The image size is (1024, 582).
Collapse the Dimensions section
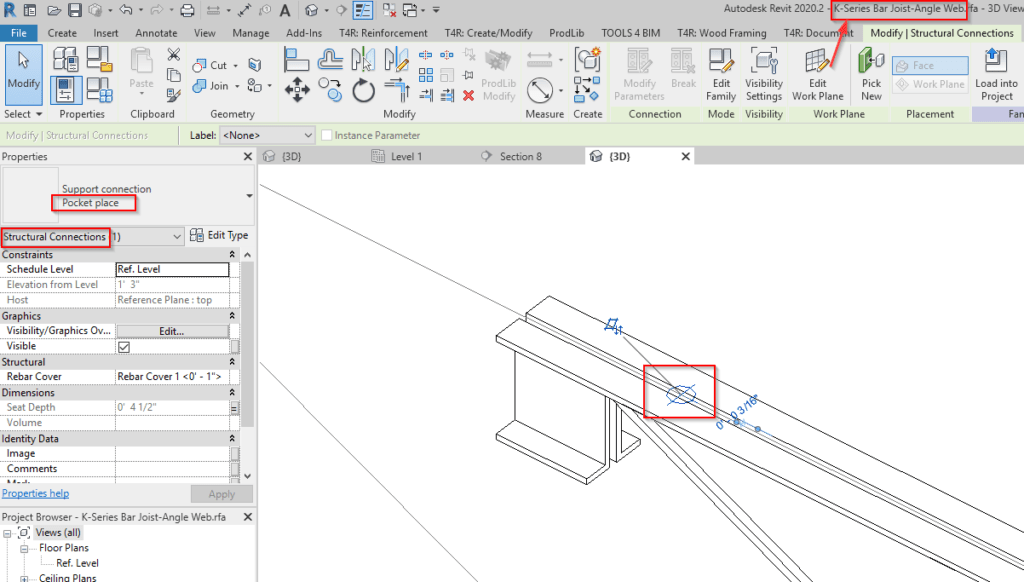click(x=232, y=393)
